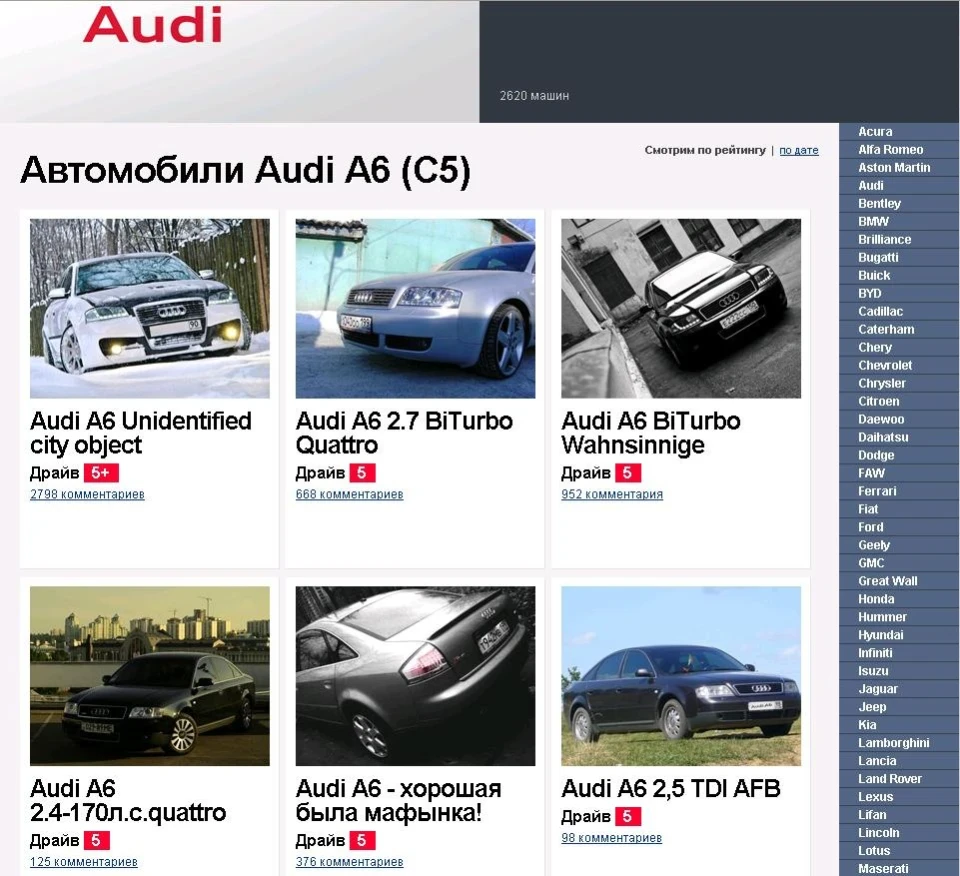
Task: Open Audi A6 Unidentified city object title
Action: pos(141,433)
